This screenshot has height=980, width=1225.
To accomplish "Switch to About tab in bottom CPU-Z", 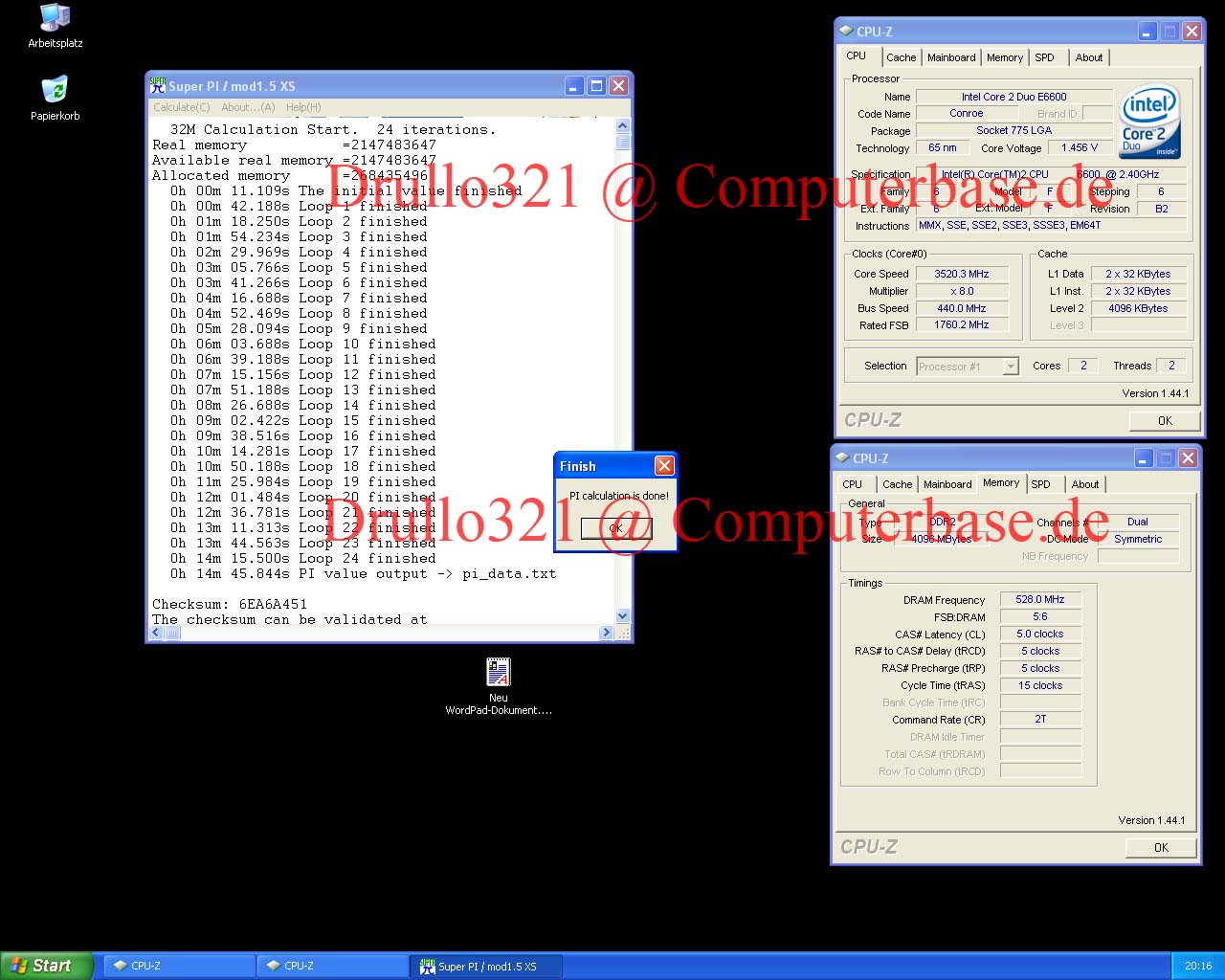I will tap(1085, 484).
